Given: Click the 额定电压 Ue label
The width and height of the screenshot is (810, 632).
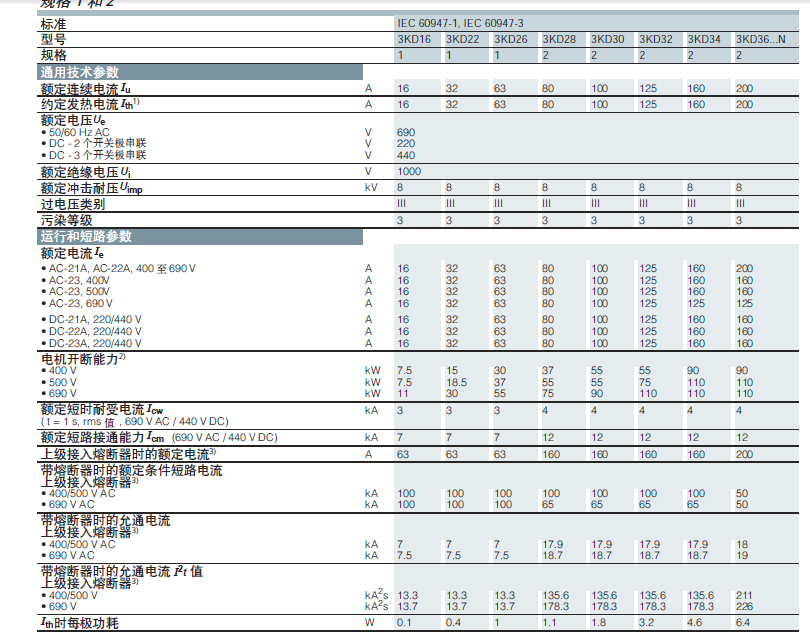Looking at the screenshot, I should point(73,120).
